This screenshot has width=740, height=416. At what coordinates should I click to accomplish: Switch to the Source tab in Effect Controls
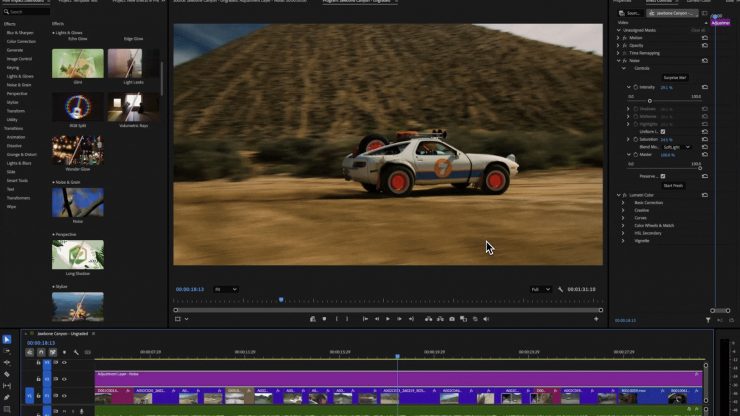click(x=631, y=13)
